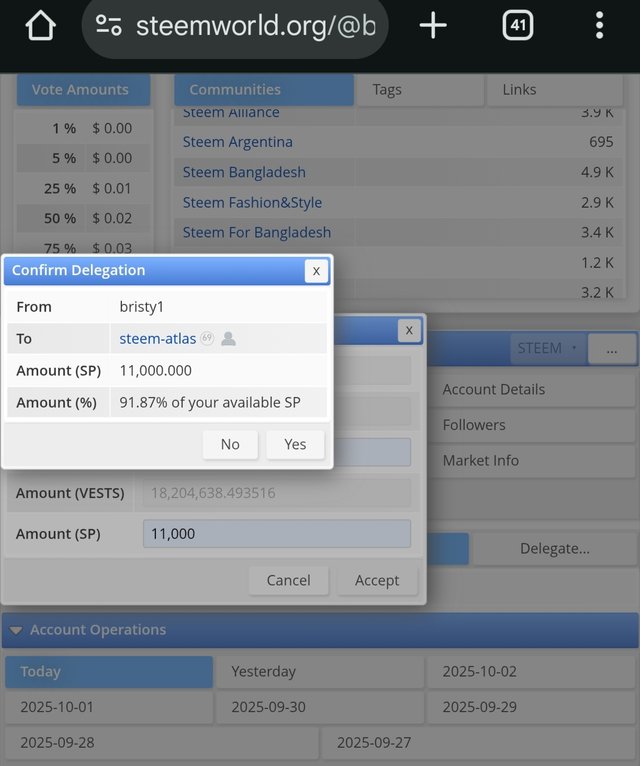Select the 2025-10-01 date tab
Image resolution: width=640 pixels, height=766 pixels.
pyautogui.click(x=109, y=707)
